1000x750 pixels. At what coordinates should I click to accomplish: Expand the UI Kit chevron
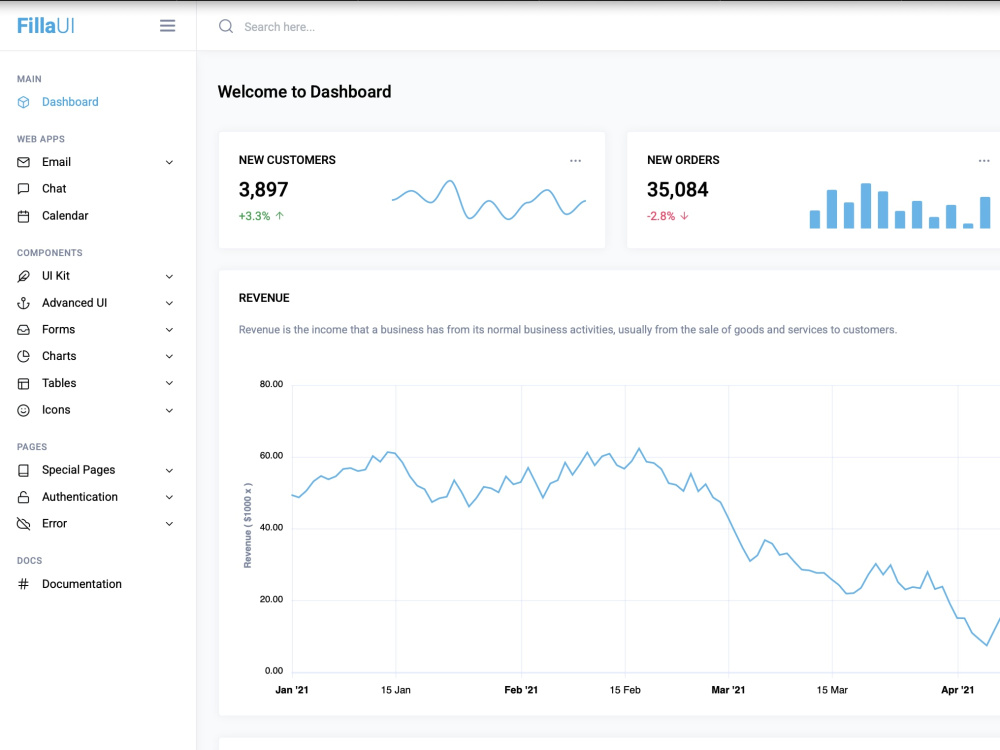pyautogui.click(x=169, y=276)
